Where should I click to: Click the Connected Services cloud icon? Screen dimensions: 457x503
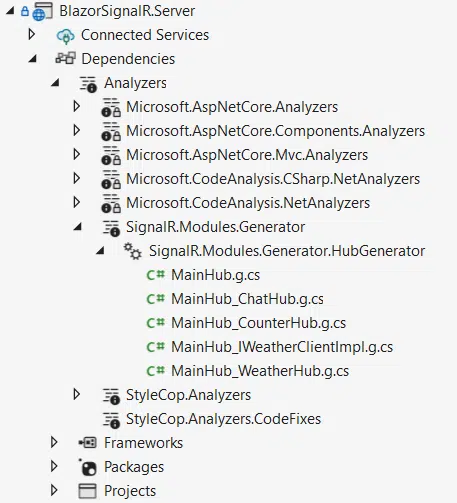coord(66,35)
